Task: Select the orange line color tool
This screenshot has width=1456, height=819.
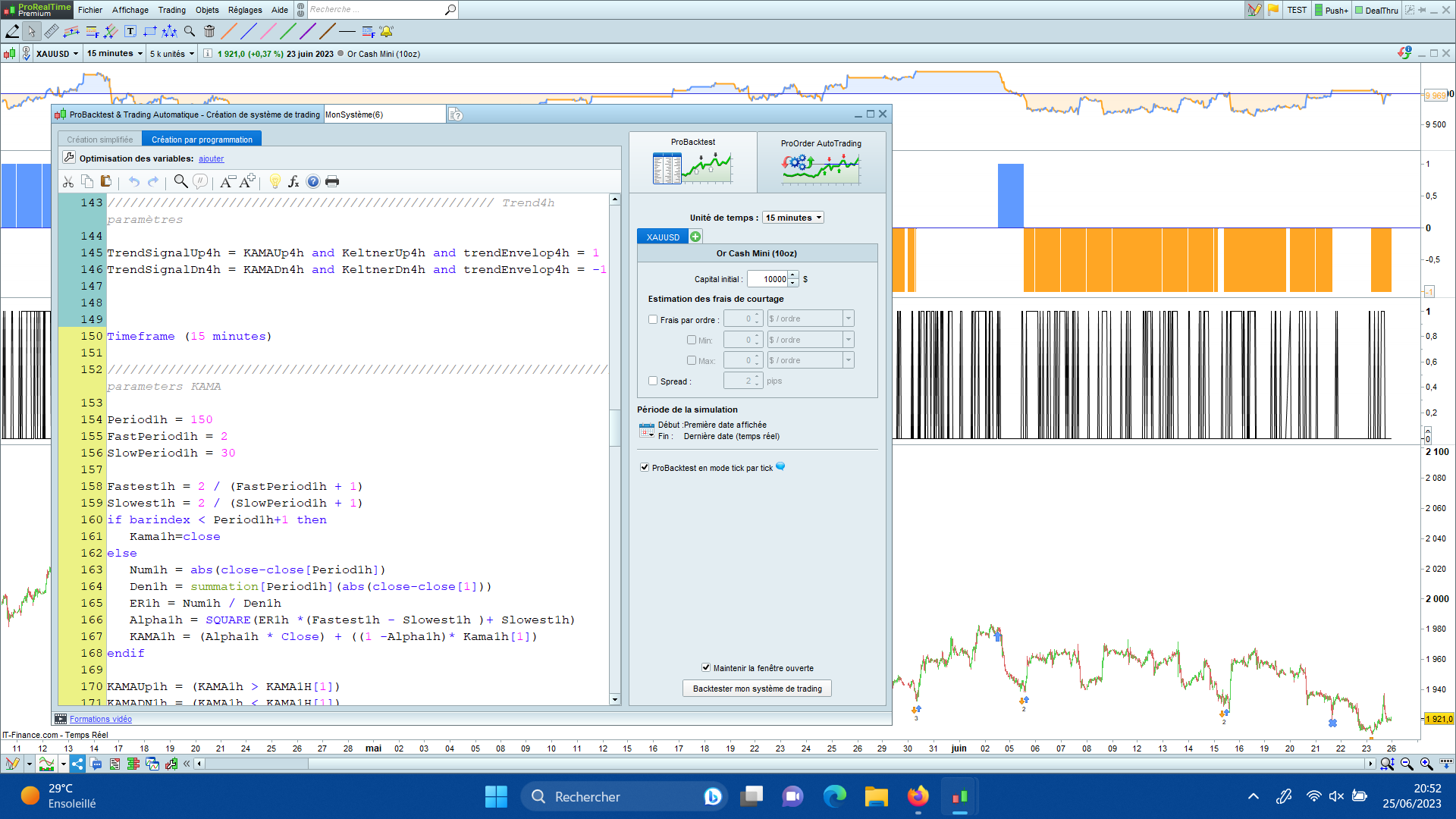Action: [228, 31]
